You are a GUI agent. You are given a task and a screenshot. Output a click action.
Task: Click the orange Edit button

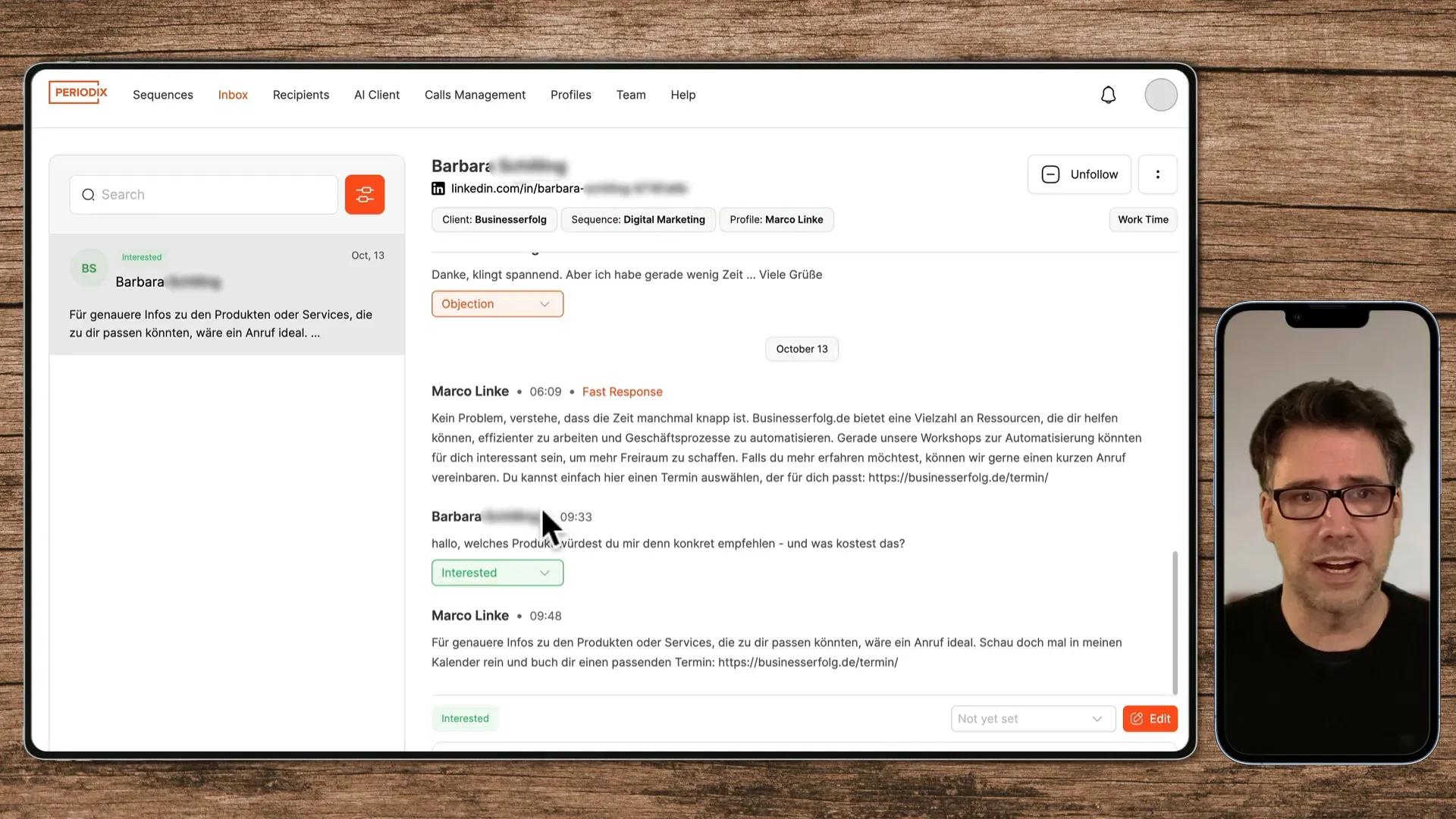click(1150, 719)
